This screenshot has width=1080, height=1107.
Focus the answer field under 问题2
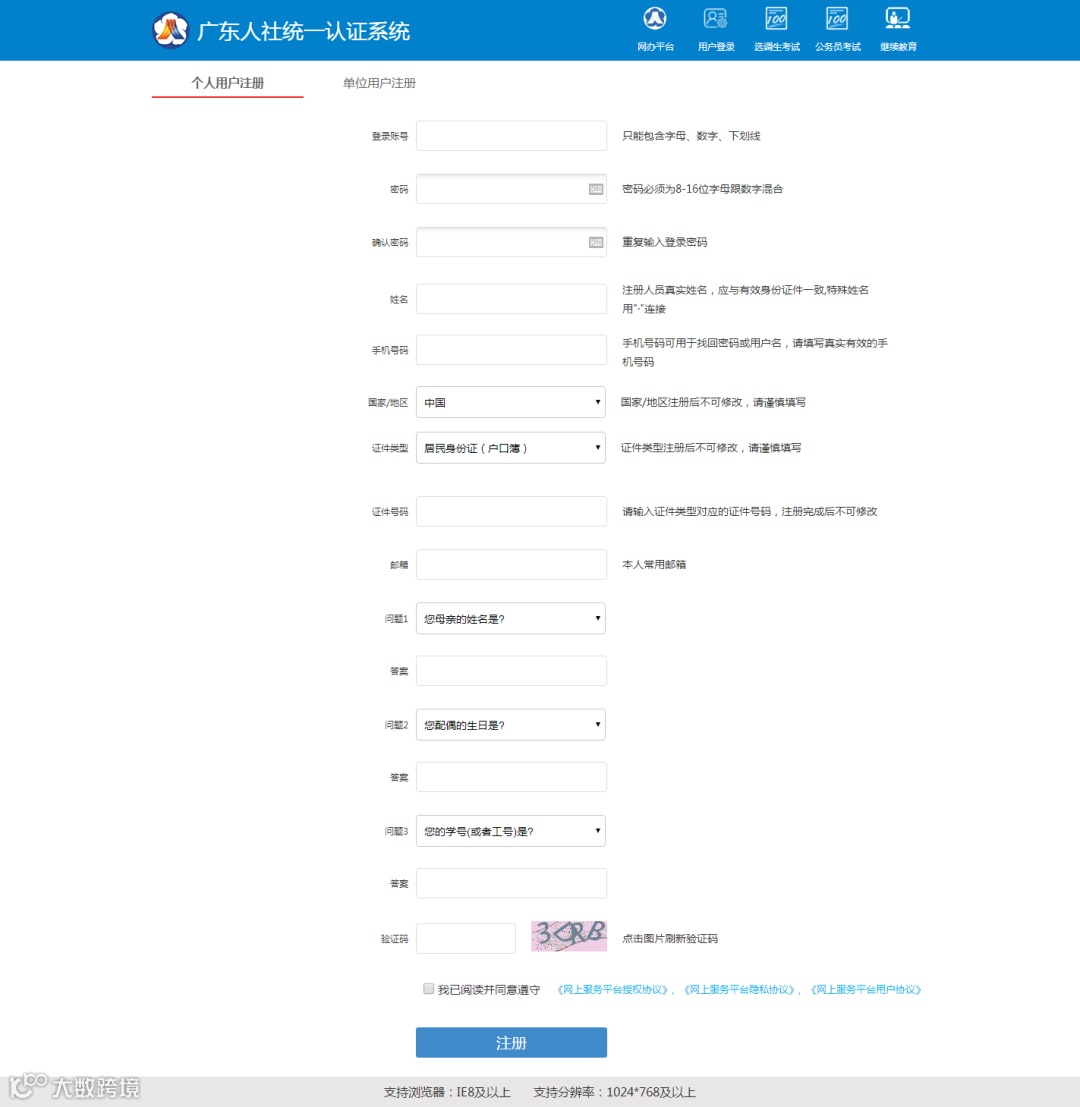point(511,777)
